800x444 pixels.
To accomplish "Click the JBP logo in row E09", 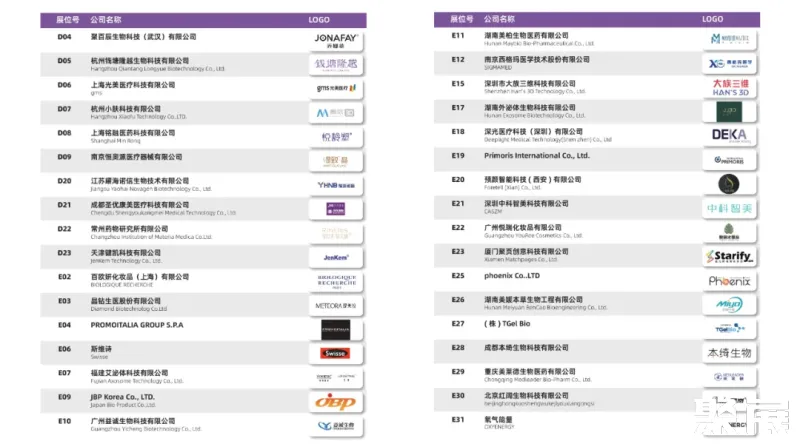I will click(335, 401).
